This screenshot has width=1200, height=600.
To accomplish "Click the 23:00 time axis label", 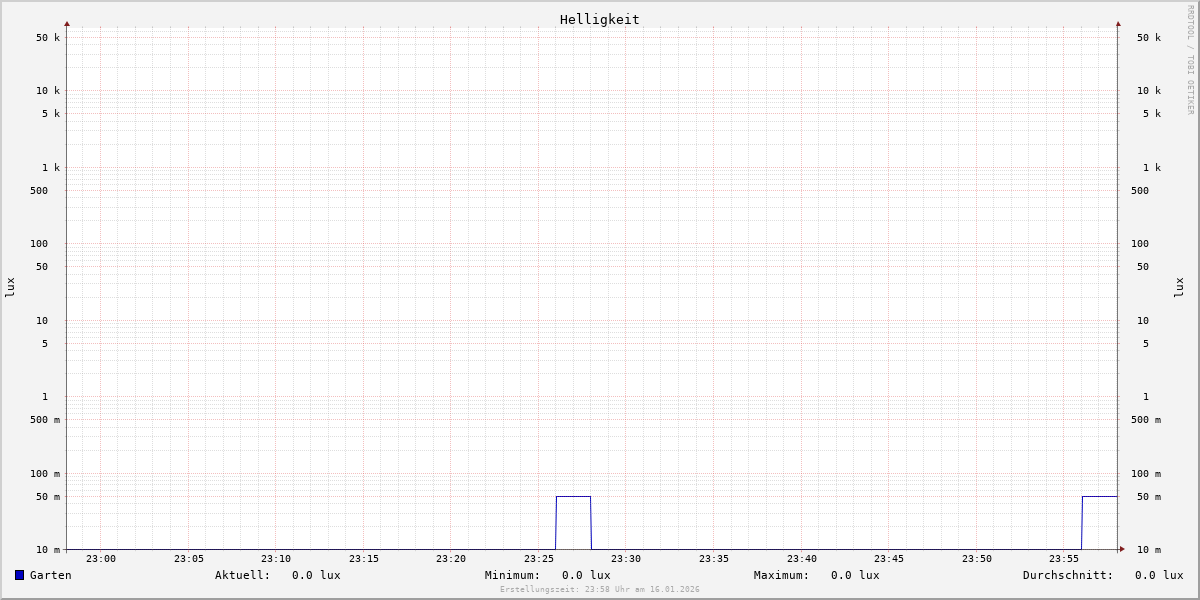I will coord(101,559).
